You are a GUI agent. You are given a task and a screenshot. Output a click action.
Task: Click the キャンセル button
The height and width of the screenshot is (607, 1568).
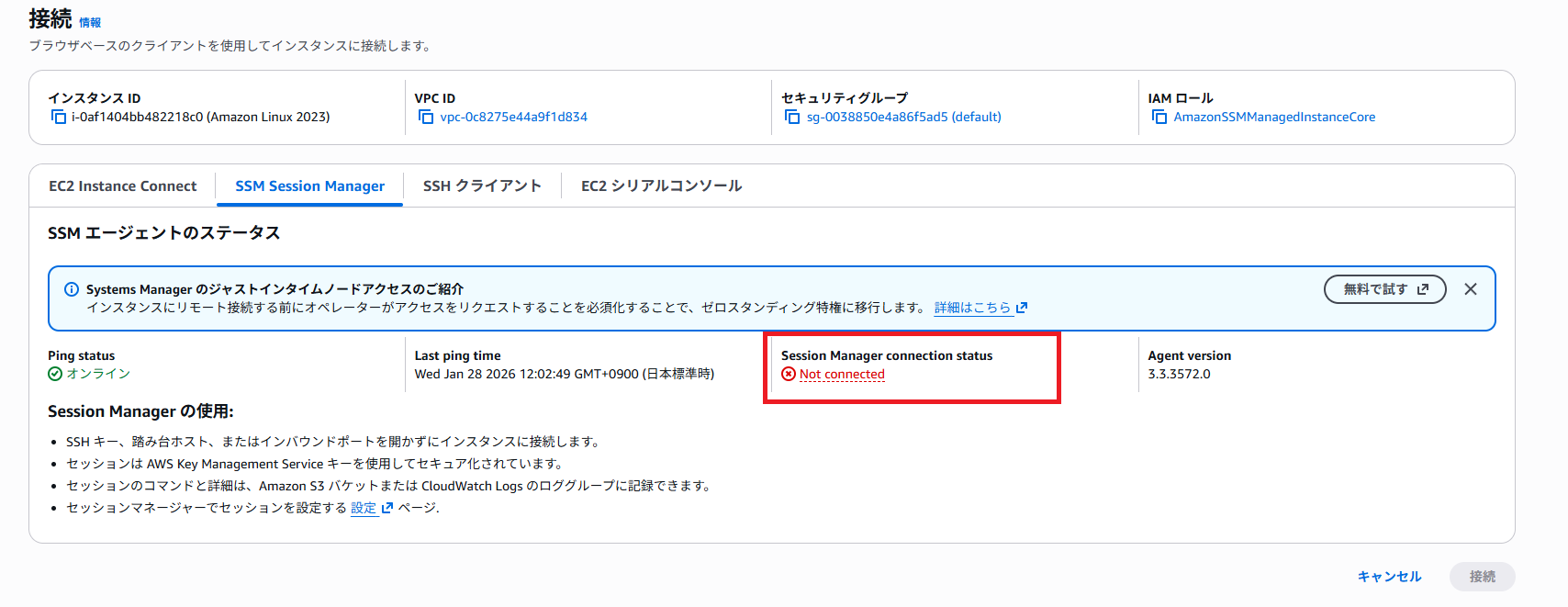tap(1389, 577)
